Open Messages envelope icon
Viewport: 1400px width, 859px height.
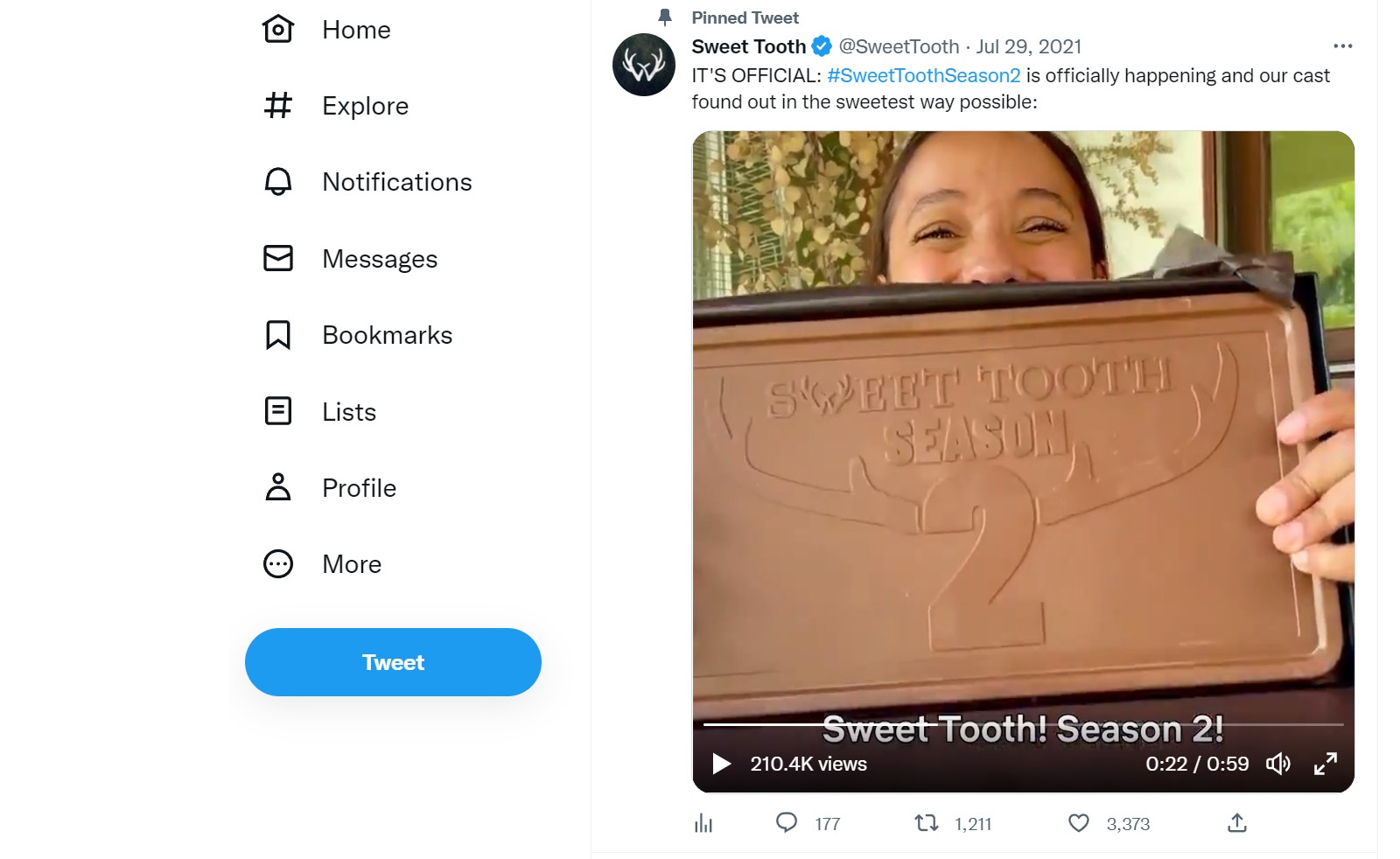[x=278, y=258]
